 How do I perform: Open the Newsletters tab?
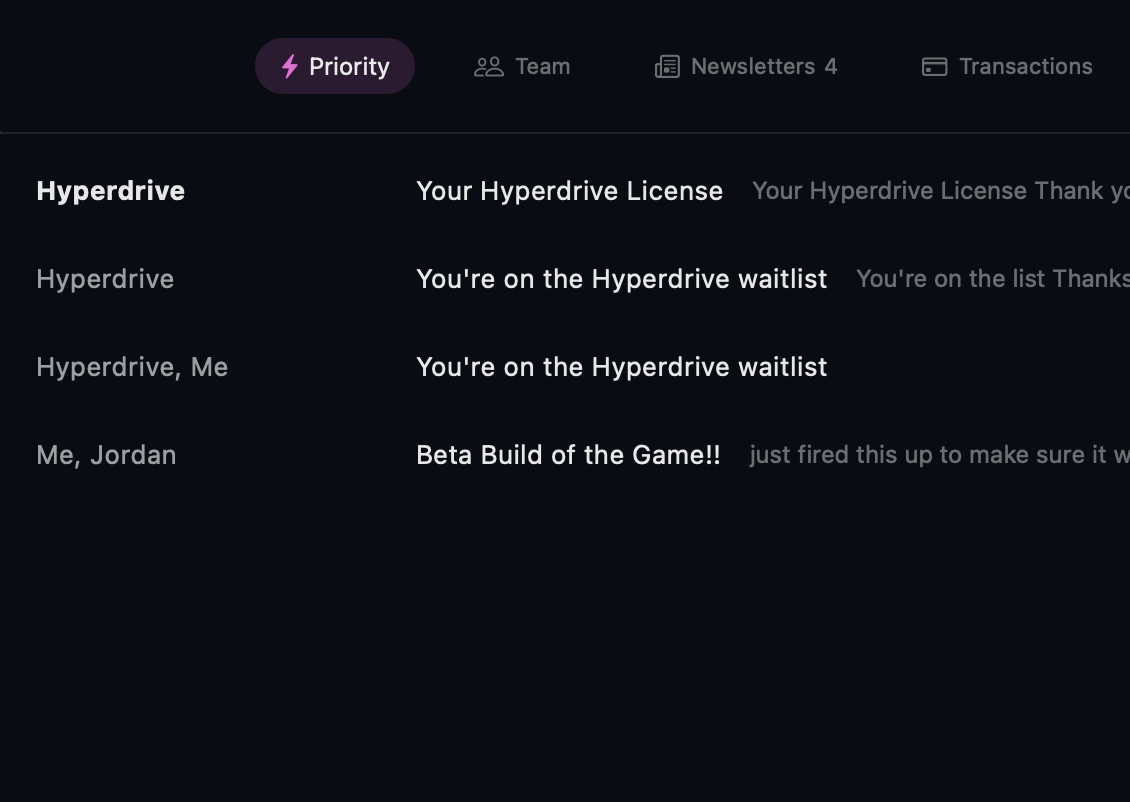pos(745,66)
